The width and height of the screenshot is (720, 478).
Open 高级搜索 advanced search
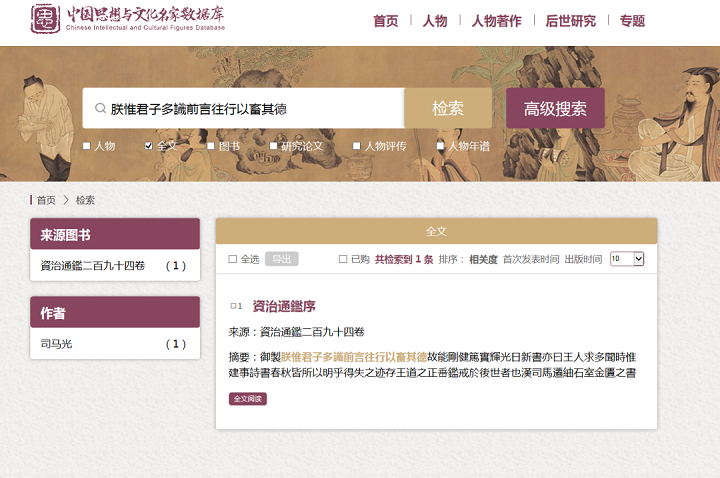point(555,108)
